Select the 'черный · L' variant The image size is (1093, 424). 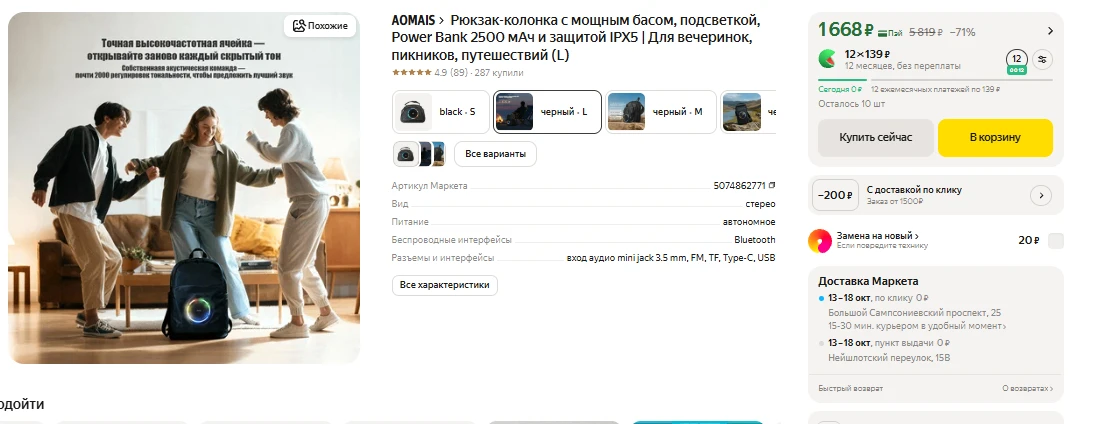pos(547,112)
